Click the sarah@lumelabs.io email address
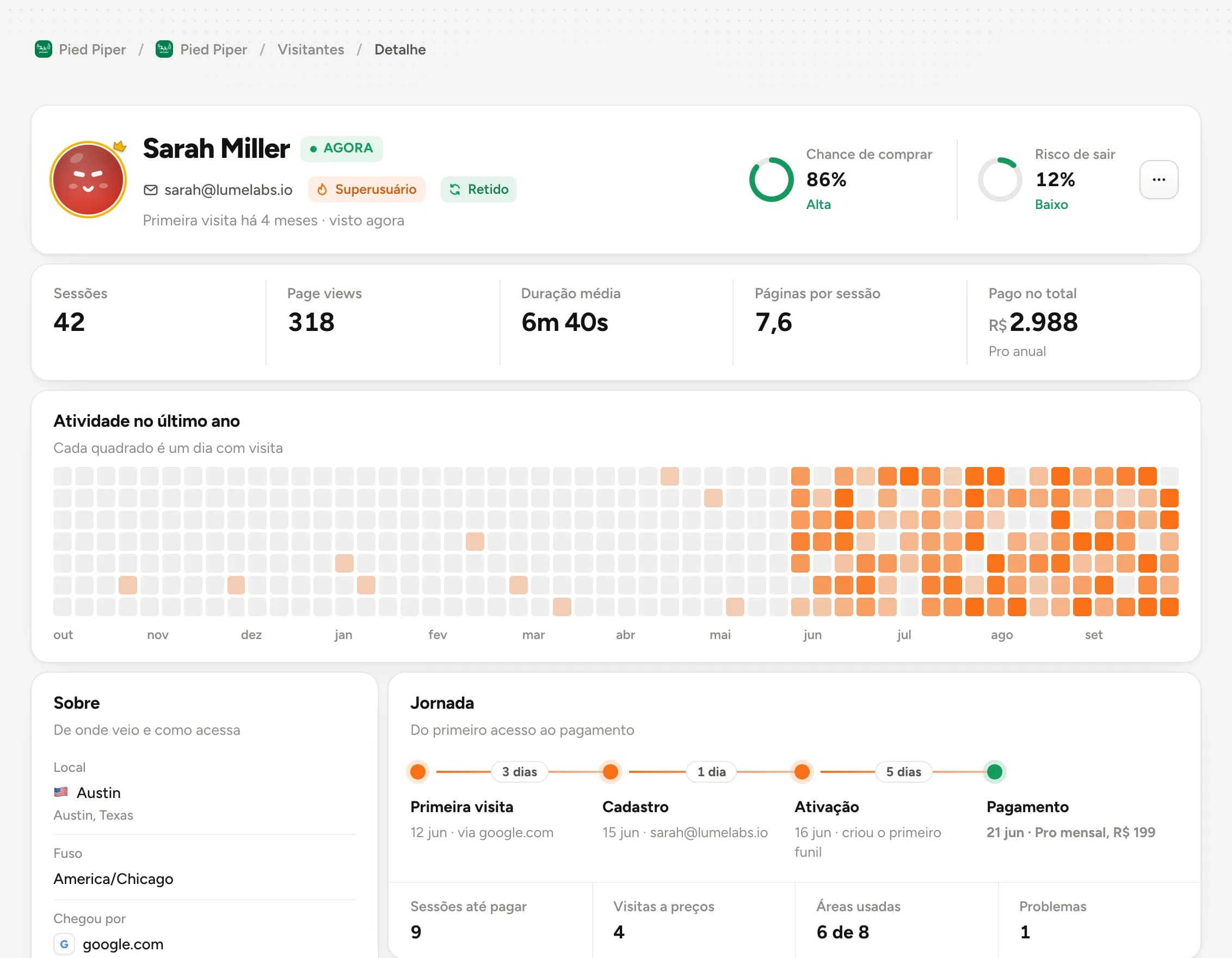Screen dimensions: 1232x958 click(229, 189)
